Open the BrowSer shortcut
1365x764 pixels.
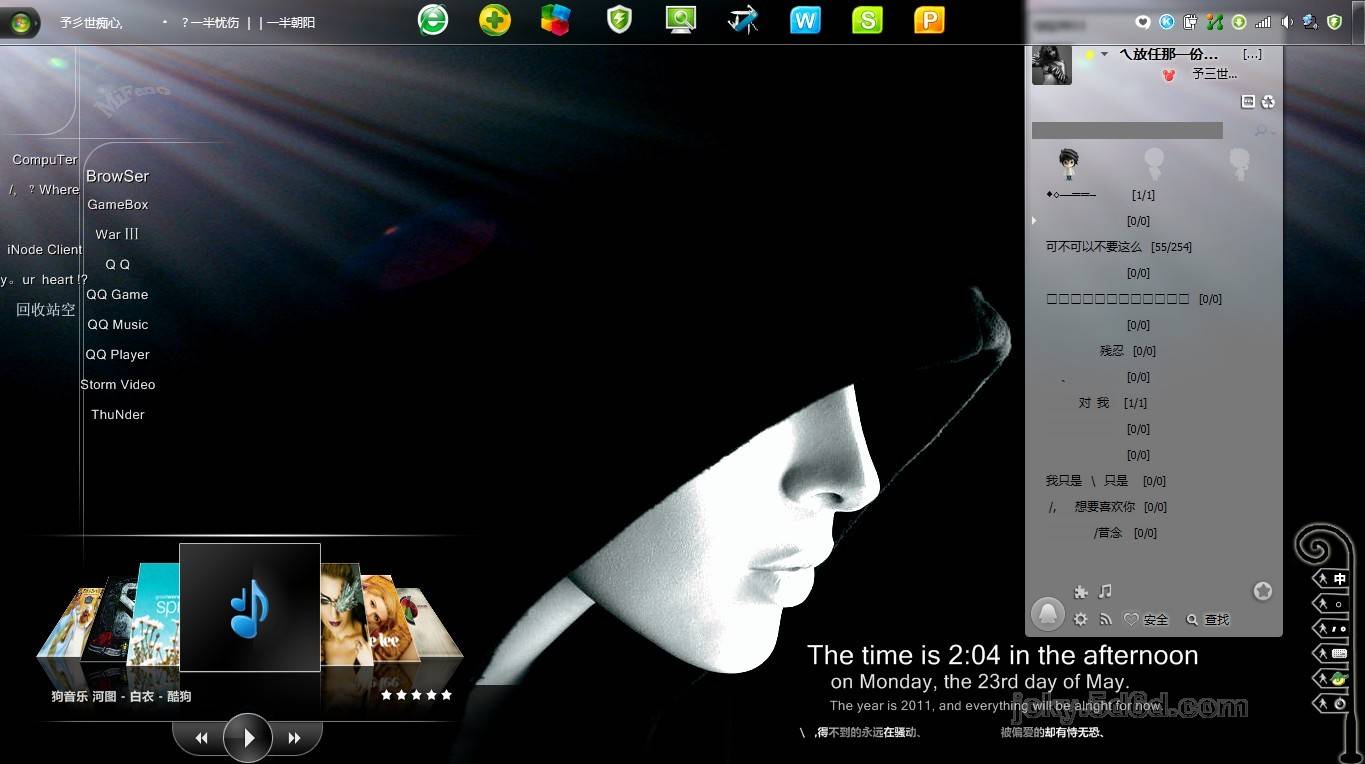coord(117,176)
